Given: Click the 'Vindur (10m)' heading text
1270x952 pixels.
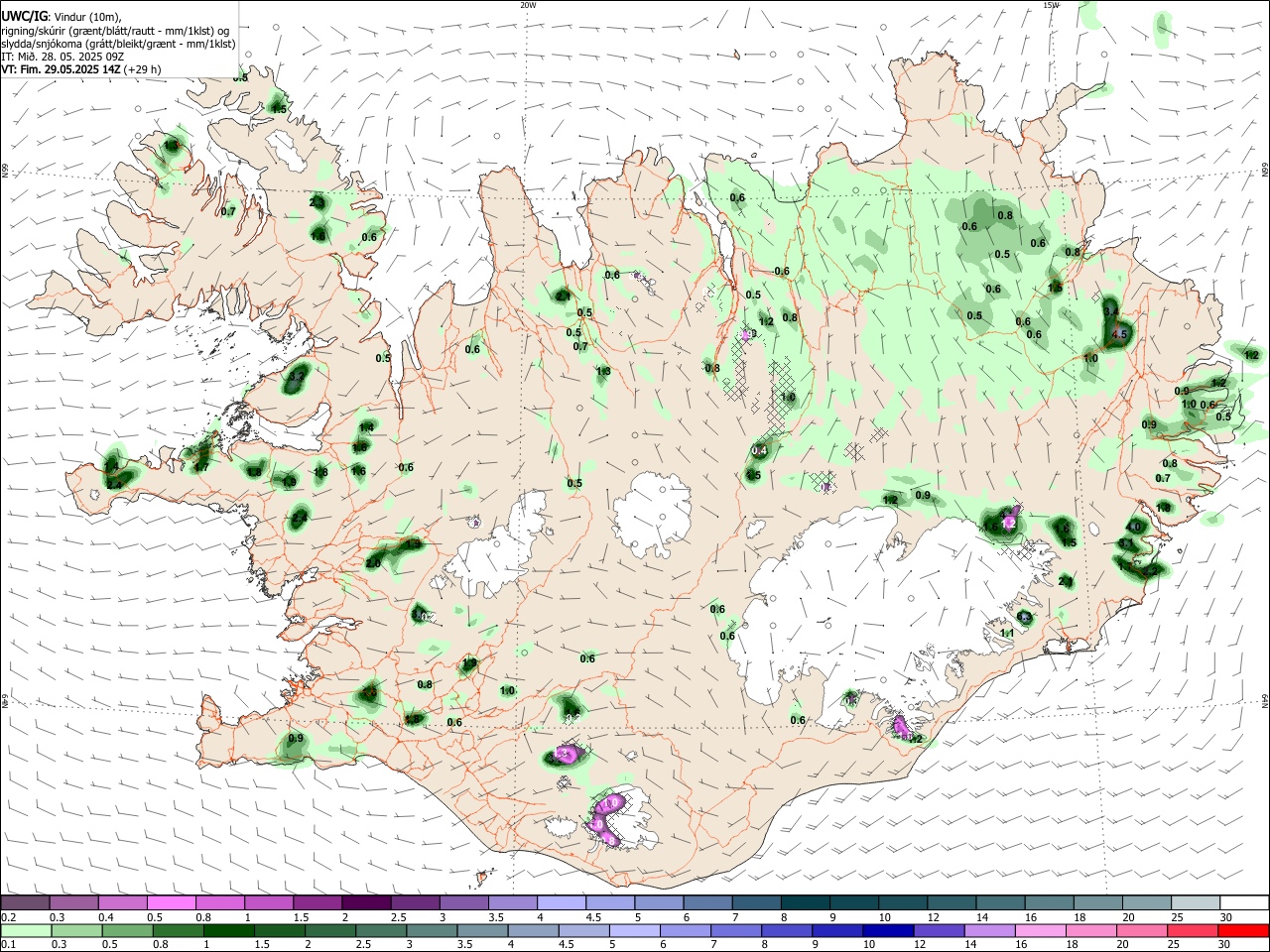Looking at the screenshot, I should point(87,17).
